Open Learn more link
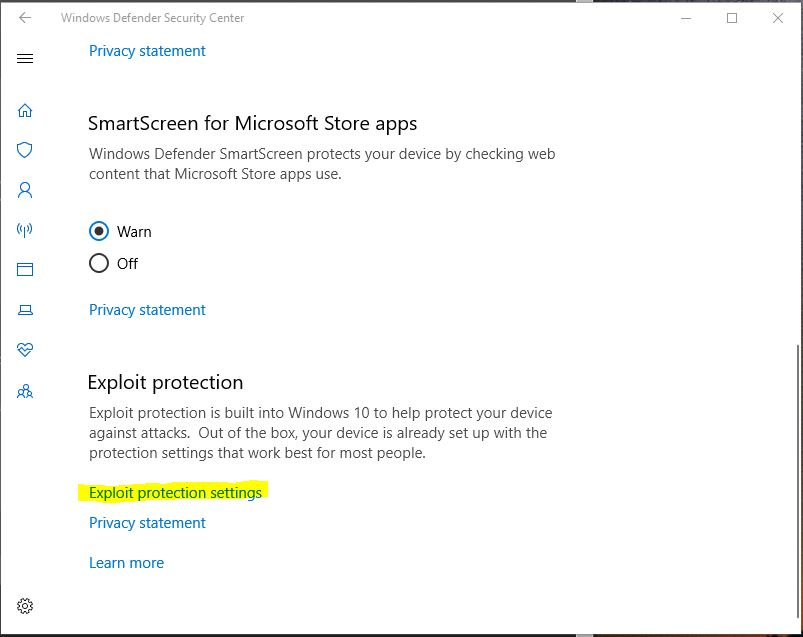This screenshot has height=637, width=803. (126, 563)
